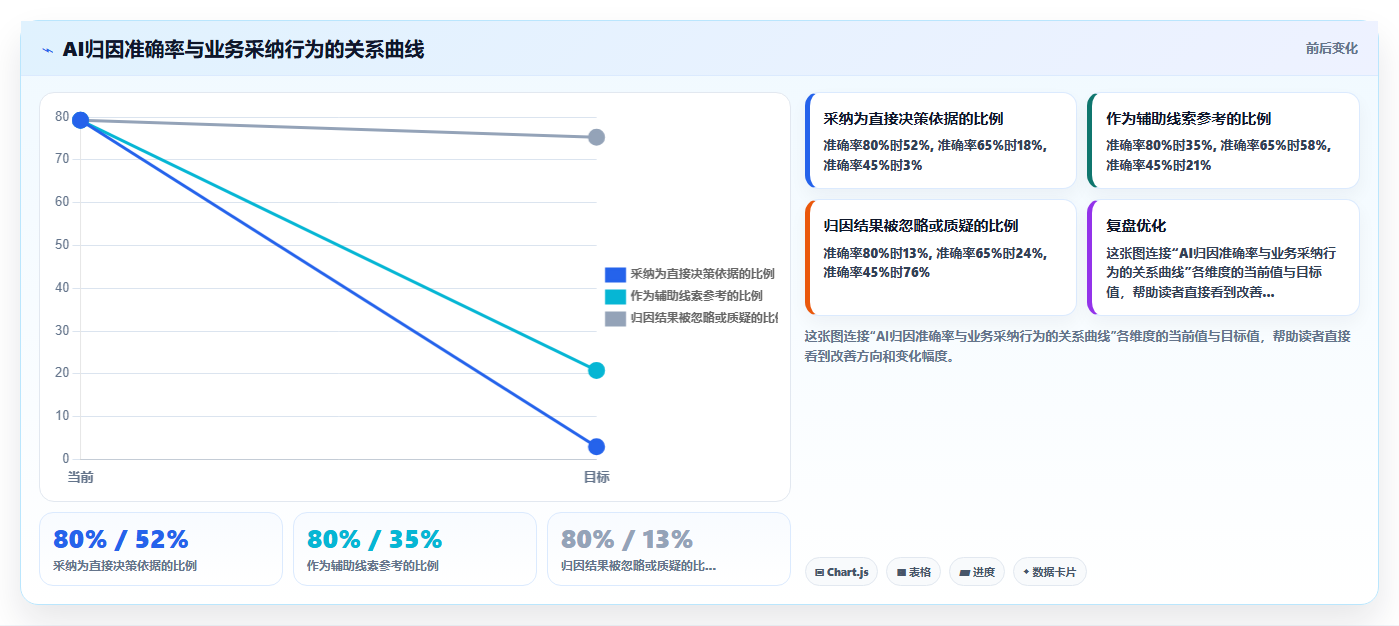Image resolution: width=1399 pixels, height=626 pixels.
Task: Click the y-axis value 40
Action: pyautogui.click(x=62, y=288)
